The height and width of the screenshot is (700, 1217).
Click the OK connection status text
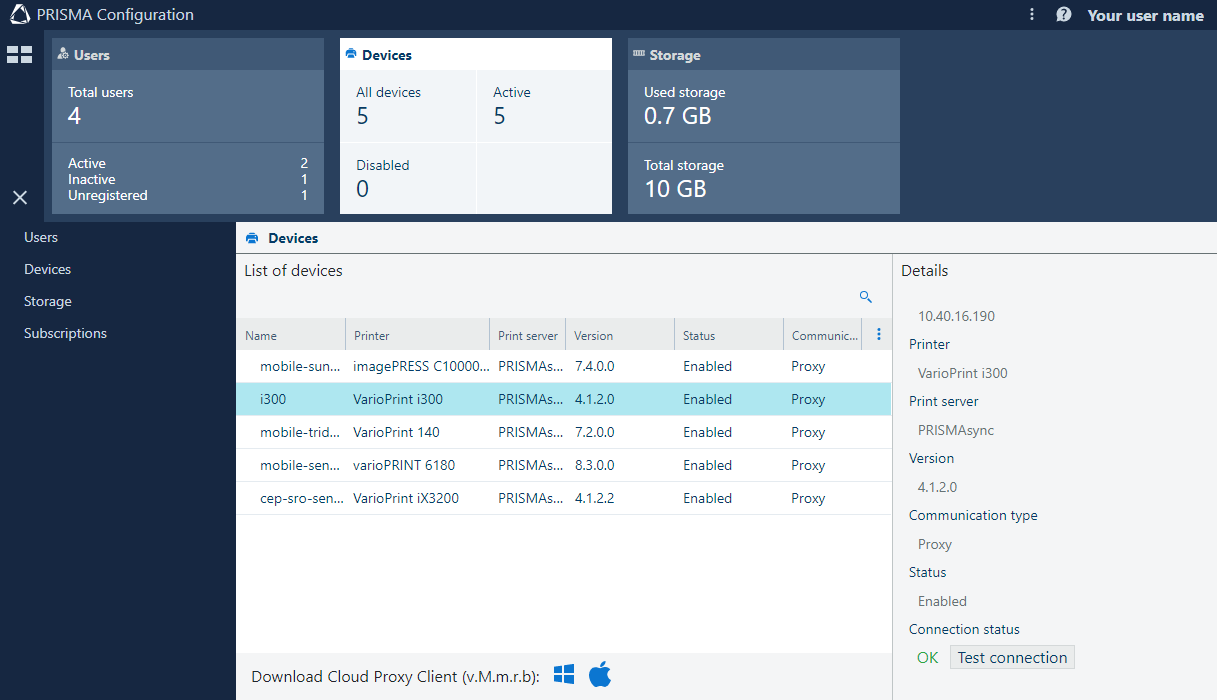pos(928,657)
